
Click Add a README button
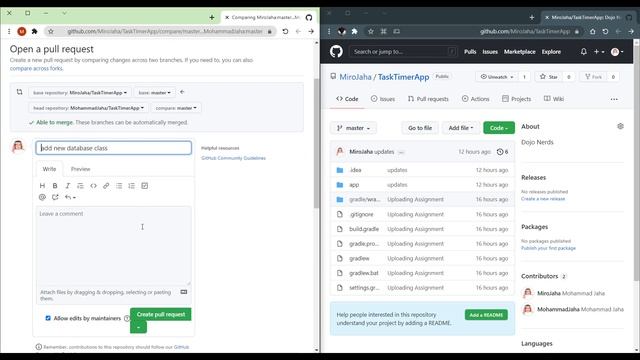point(486,315)
